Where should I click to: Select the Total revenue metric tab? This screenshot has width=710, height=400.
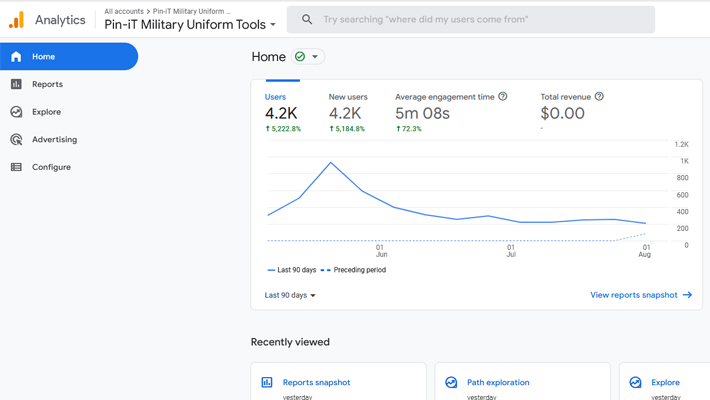click(572, 112)
